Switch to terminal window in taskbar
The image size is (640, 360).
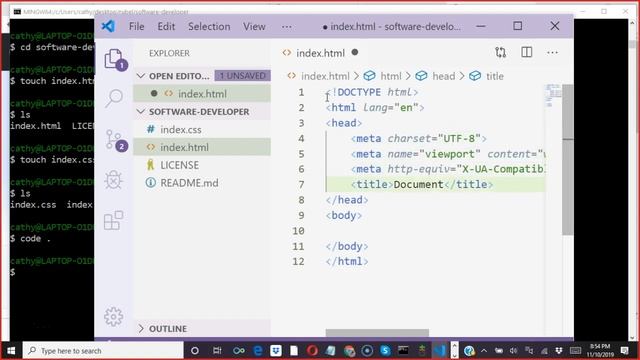tap(403, 351)
